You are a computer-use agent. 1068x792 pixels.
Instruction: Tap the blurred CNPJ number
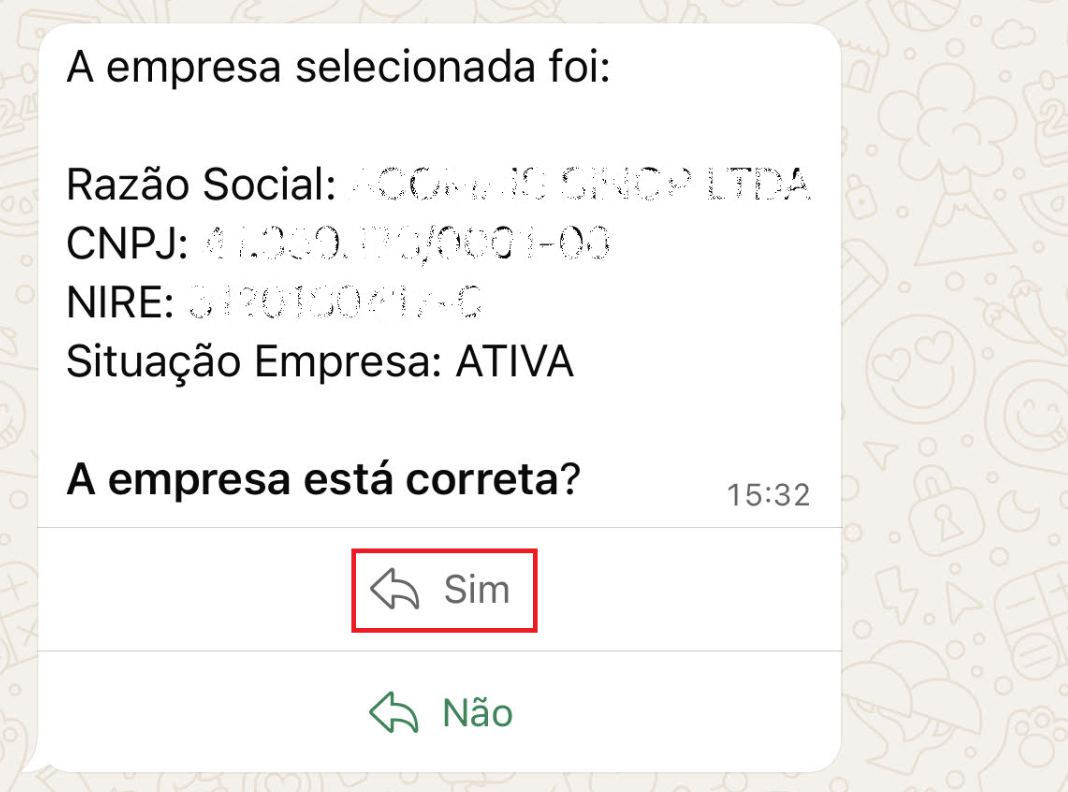405,243
